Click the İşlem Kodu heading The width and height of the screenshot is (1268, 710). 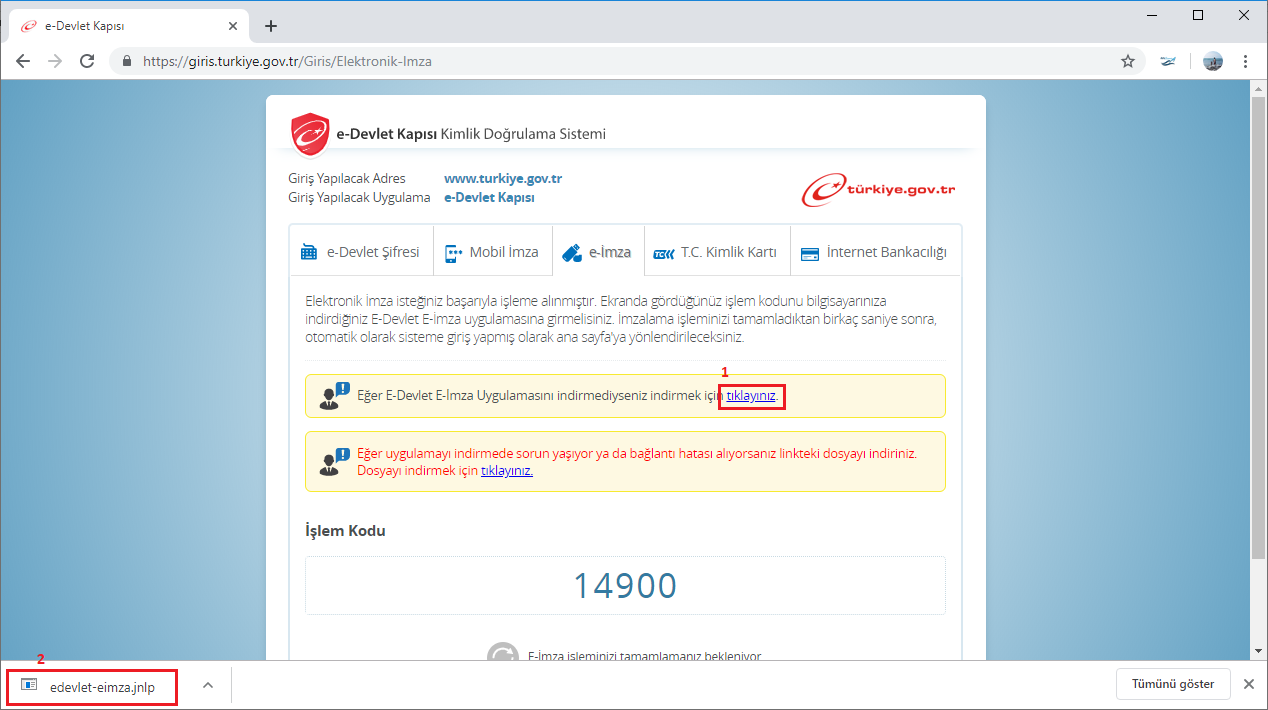345,531
